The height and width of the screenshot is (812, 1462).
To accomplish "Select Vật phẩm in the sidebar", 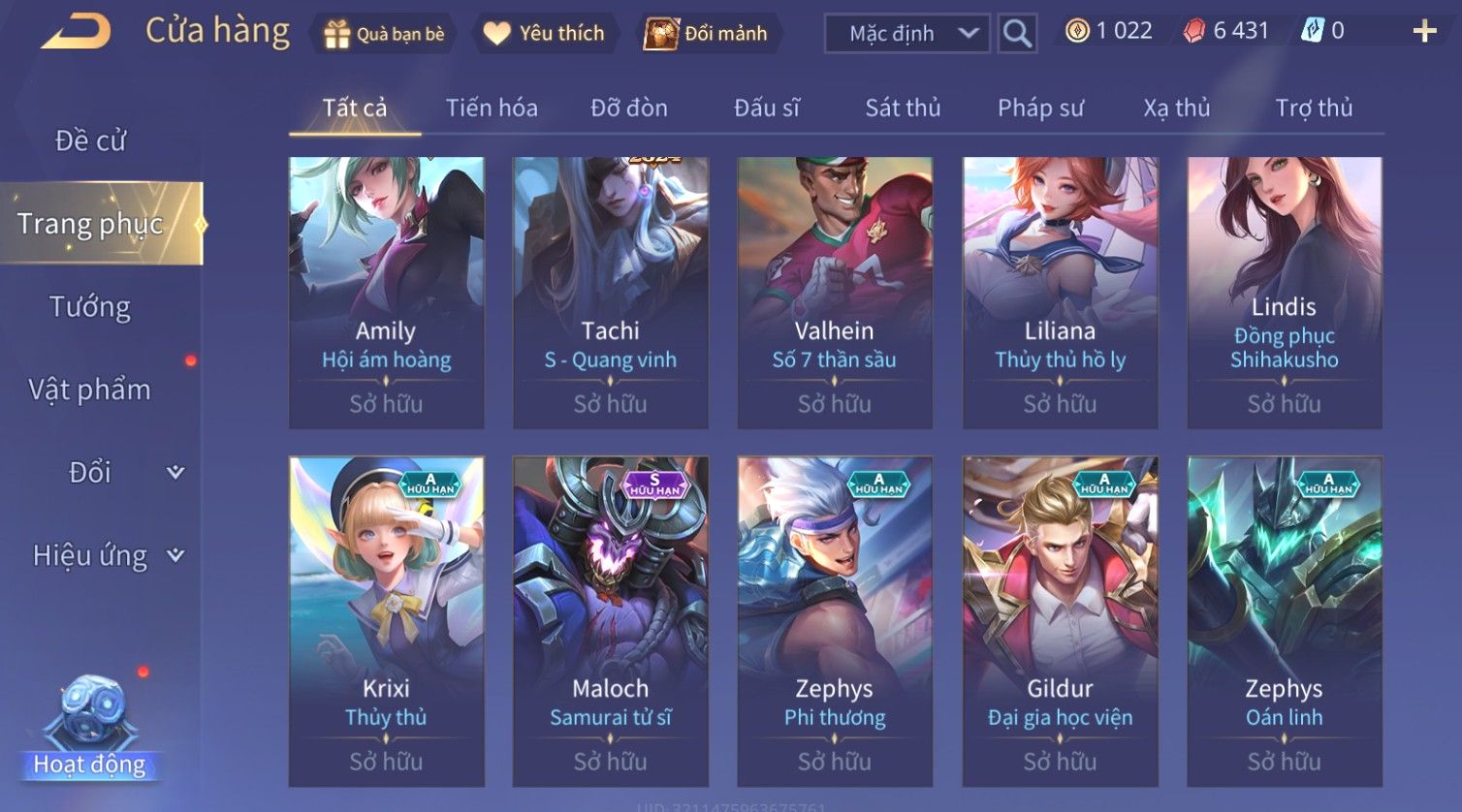I will (x=90, y=390).
